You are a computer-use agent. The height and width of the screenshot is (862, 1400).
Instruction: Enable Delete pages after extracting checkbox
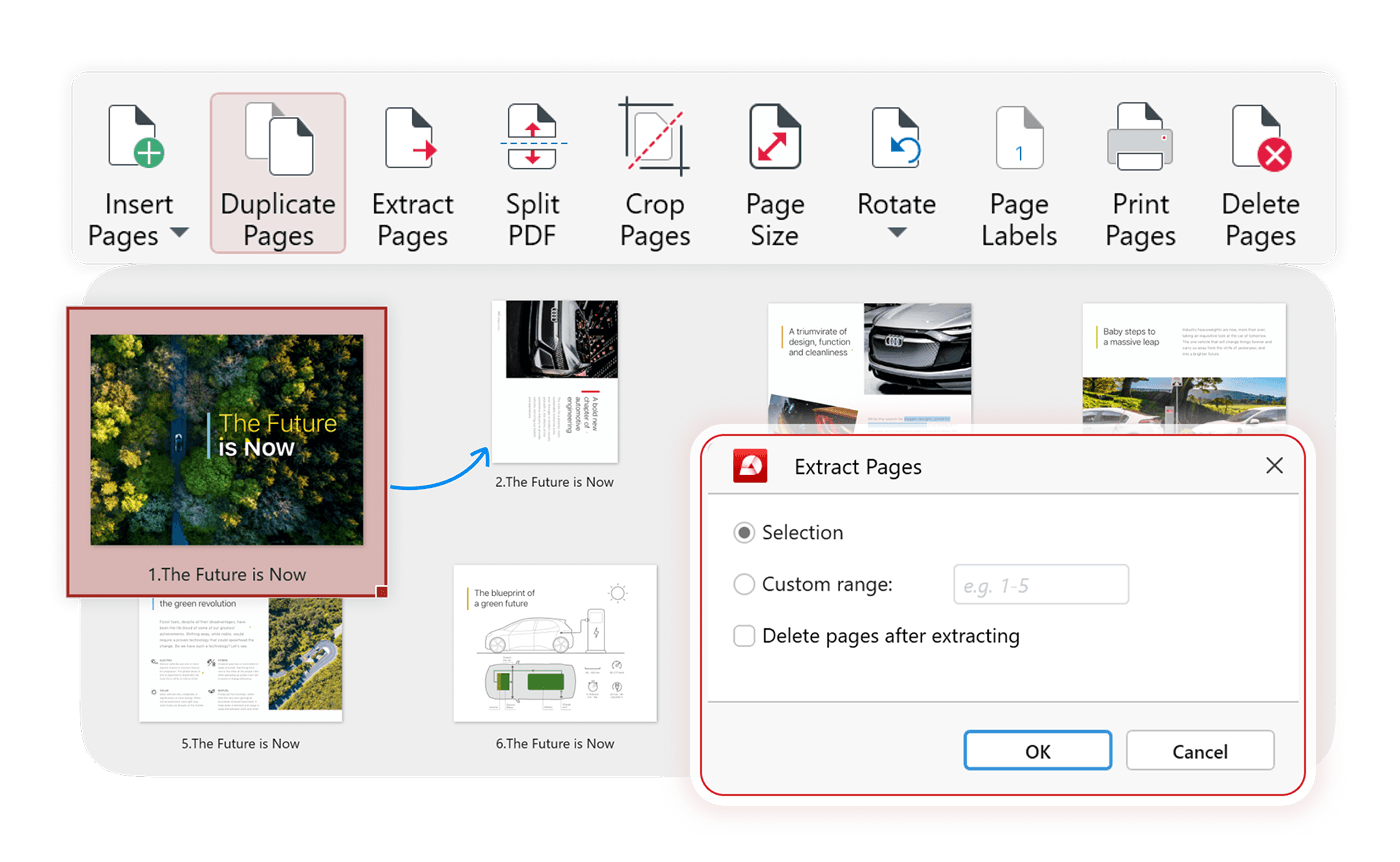tap(744, 636)
